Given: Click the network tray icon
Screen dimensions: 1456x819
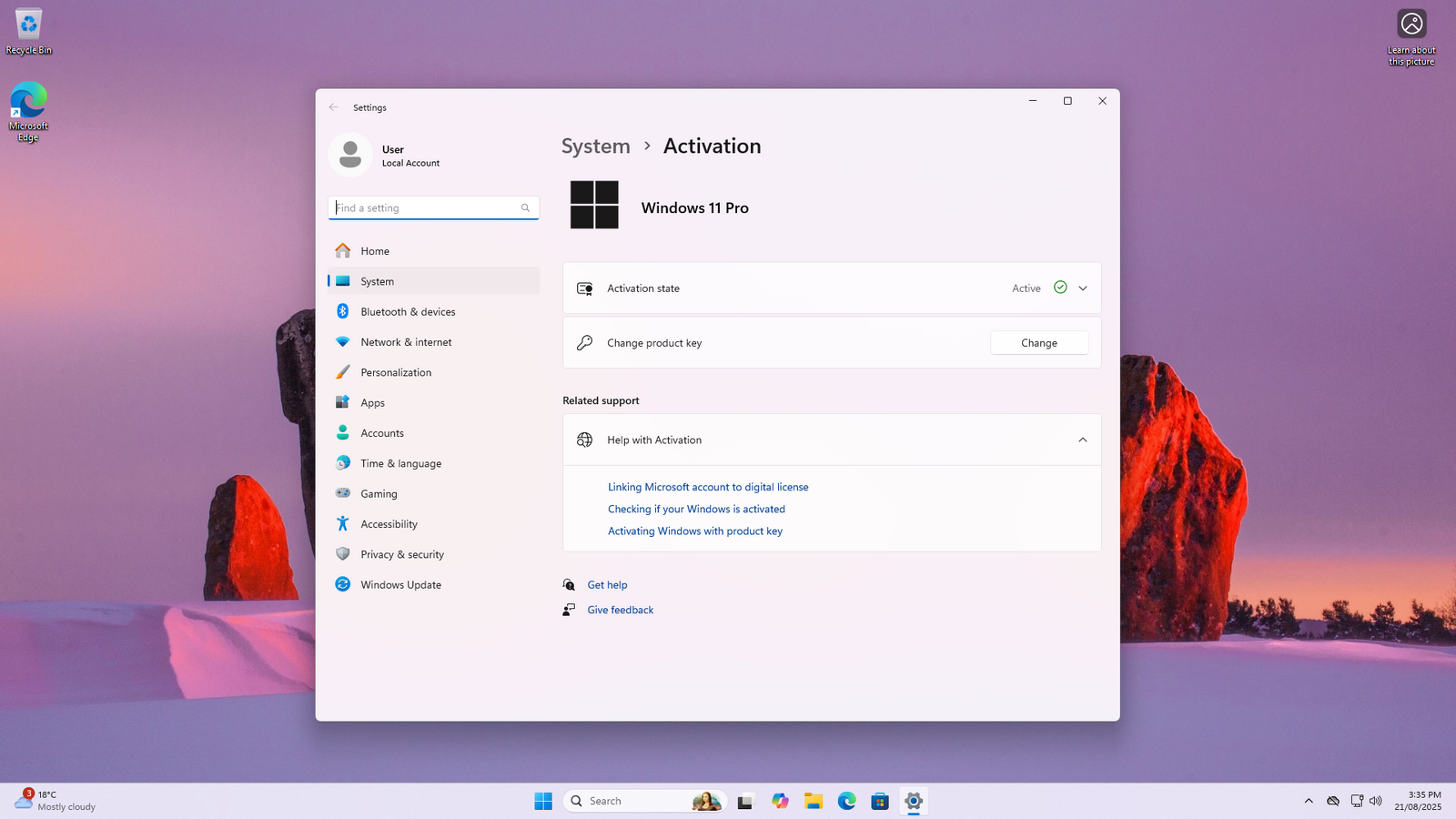Looking at the screenshot, I should 1357,801.
